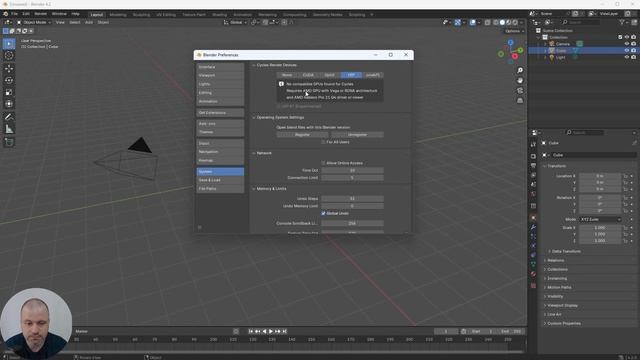
Task: Click the Console Scrollback Lines field
Action: tap(352, 224)
